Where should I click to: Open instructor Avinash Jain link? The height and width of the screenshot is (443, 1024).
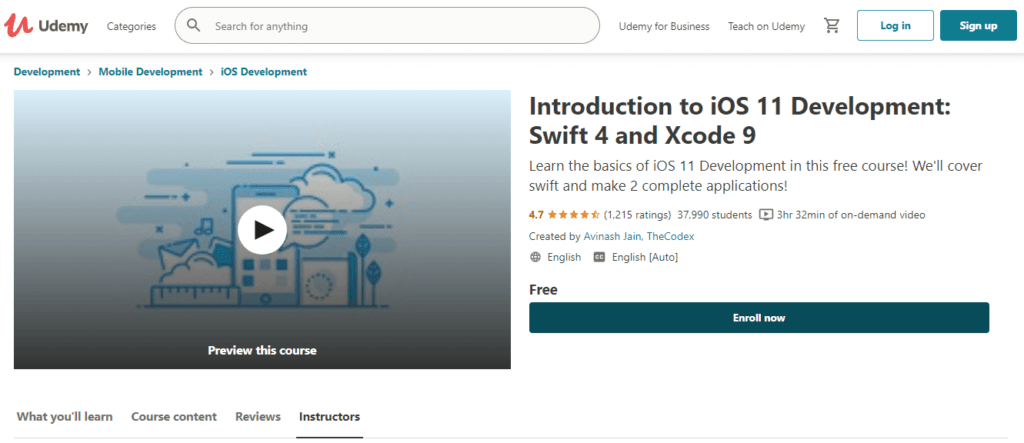pyautogui.click(x=613, y=236)
